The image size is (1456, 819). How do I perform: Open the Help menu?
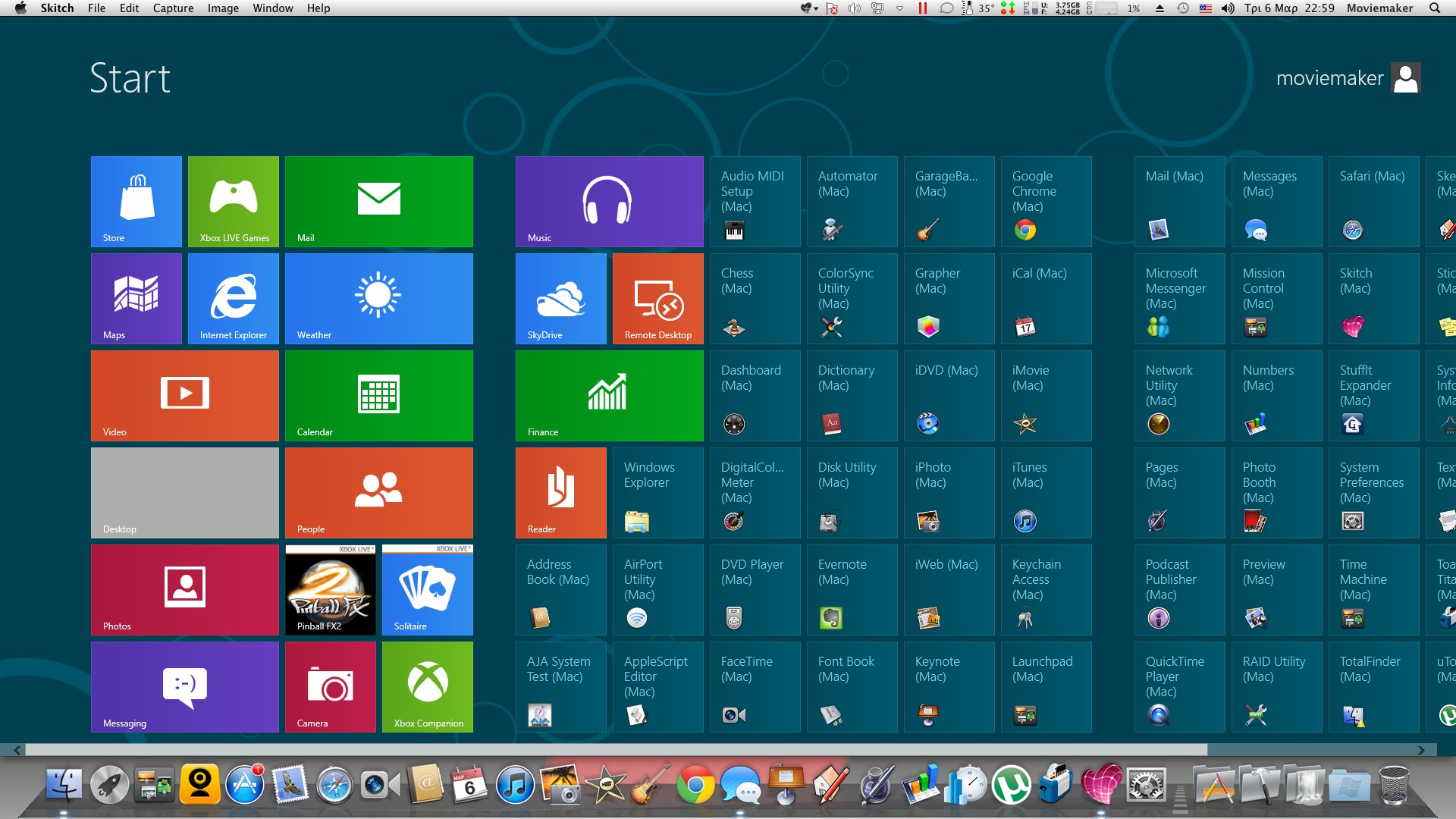coord(318,8)
